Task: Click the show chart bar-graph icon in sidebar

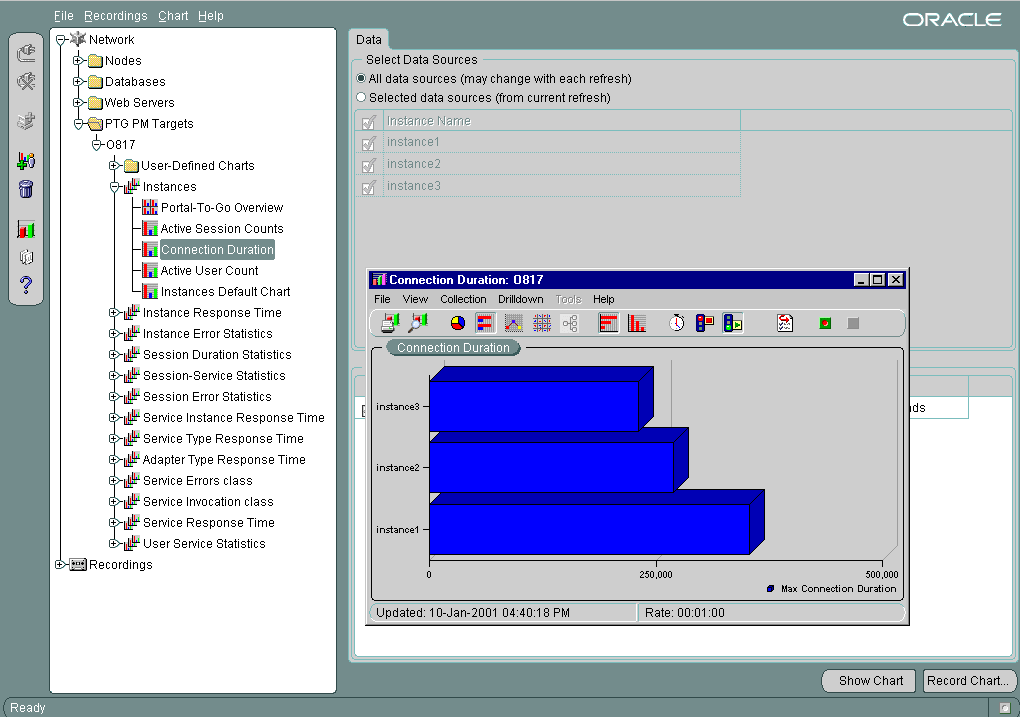Action: (26, 229)
